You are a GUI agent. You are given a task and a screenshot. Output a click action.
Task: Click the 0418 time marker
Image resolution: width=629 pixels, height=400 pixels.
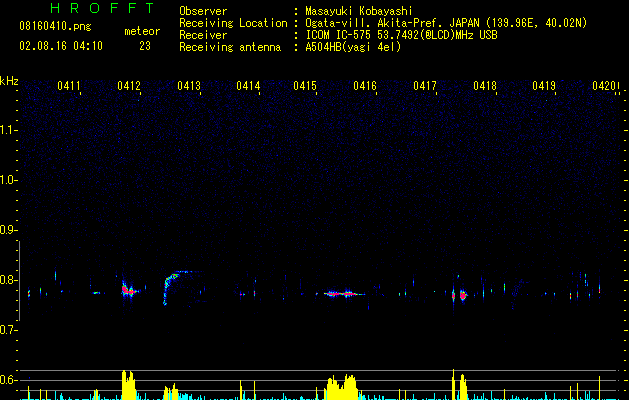485,86
